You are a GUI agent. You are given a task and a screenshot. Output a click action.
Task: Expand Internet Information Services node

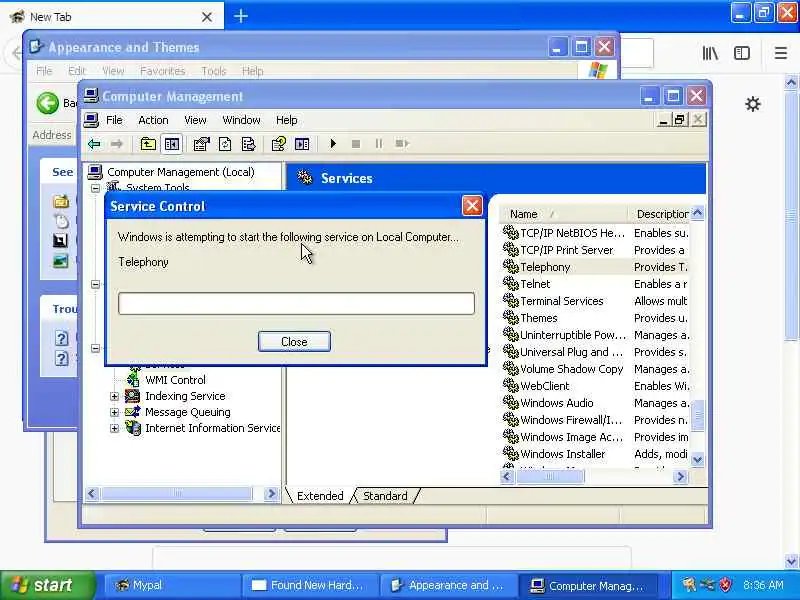pyautogui.click(x=114, y=428)
